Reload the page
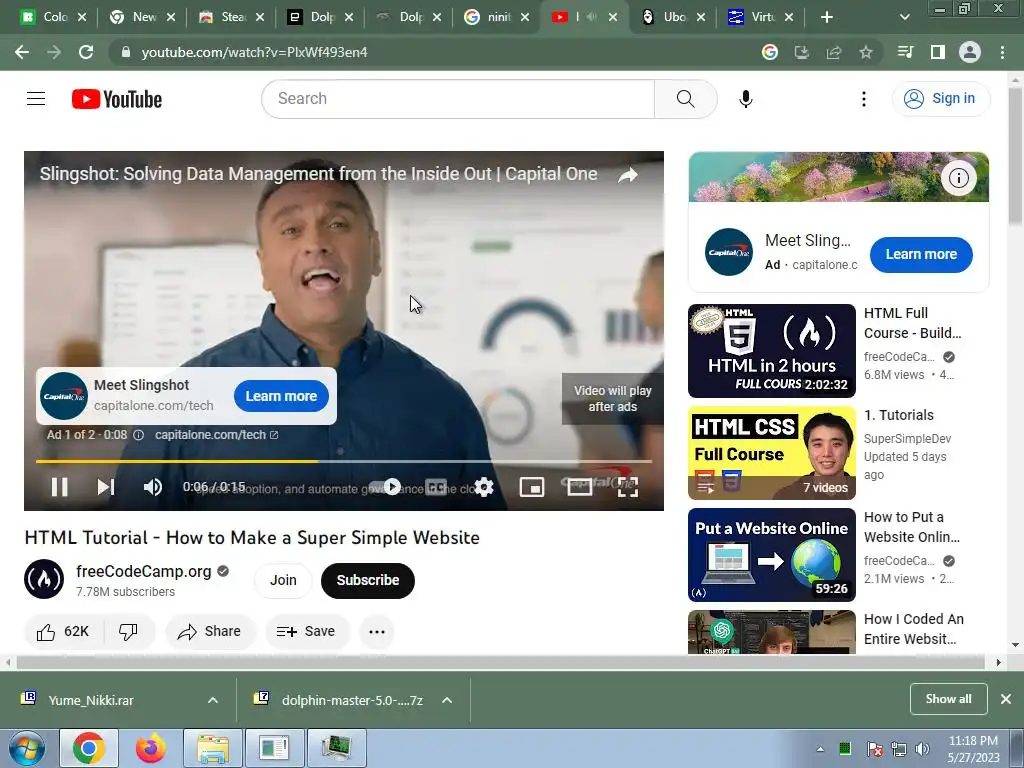The width and height of the screenshot is (1024, 768). click(x=86, y=52)
